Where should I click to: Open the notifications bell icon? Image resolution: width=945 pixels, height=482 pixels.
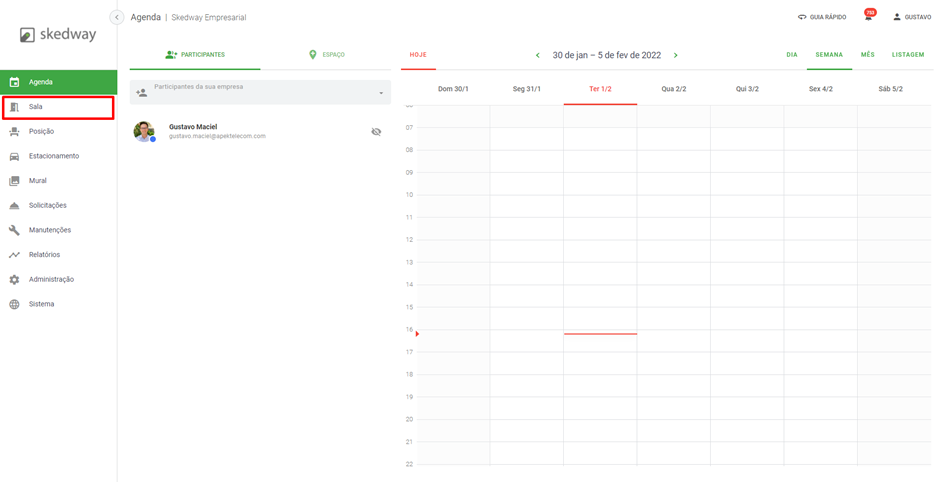point(868,17)
